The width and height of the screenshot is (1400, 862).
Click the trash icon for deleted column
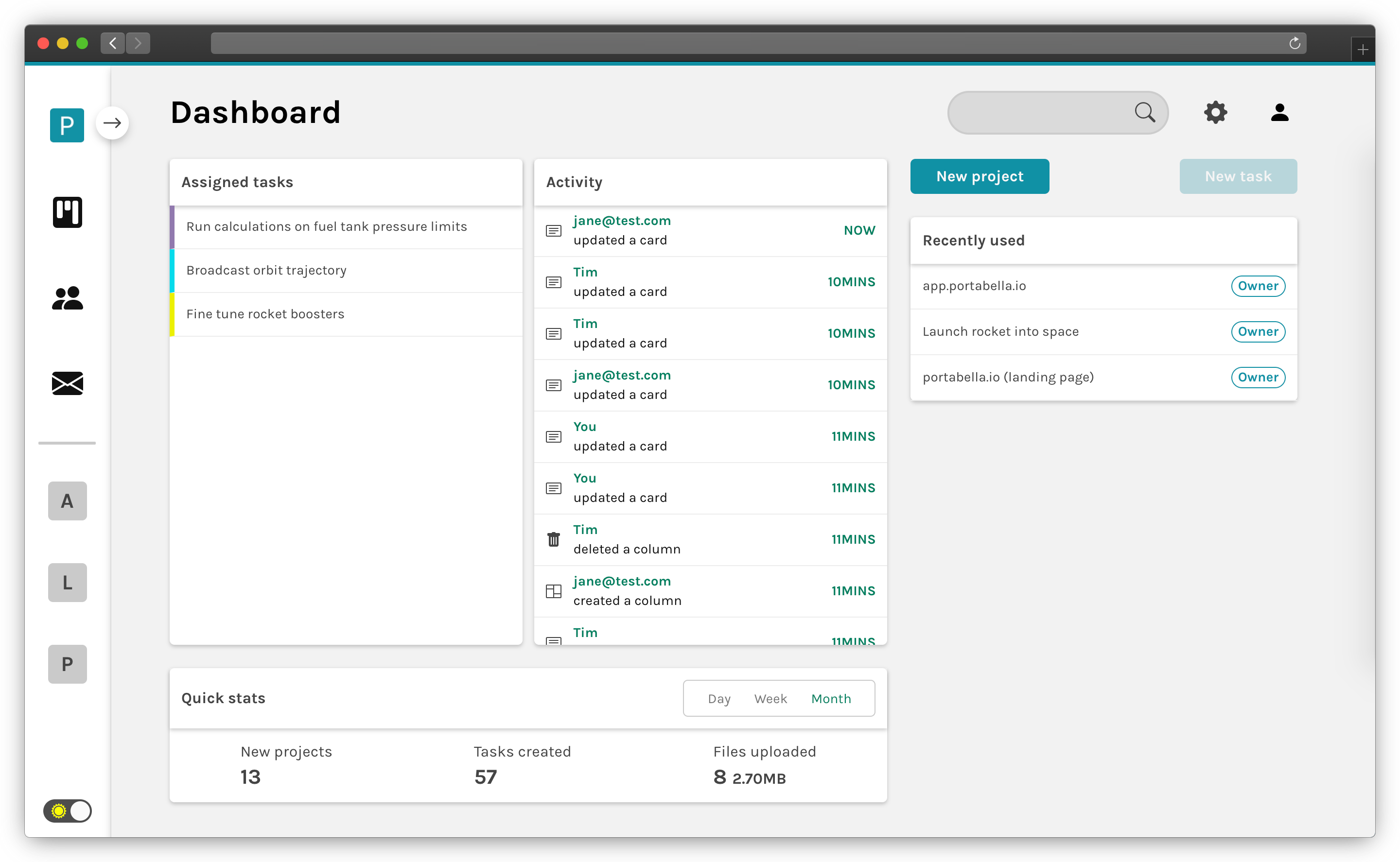point(553,539)
